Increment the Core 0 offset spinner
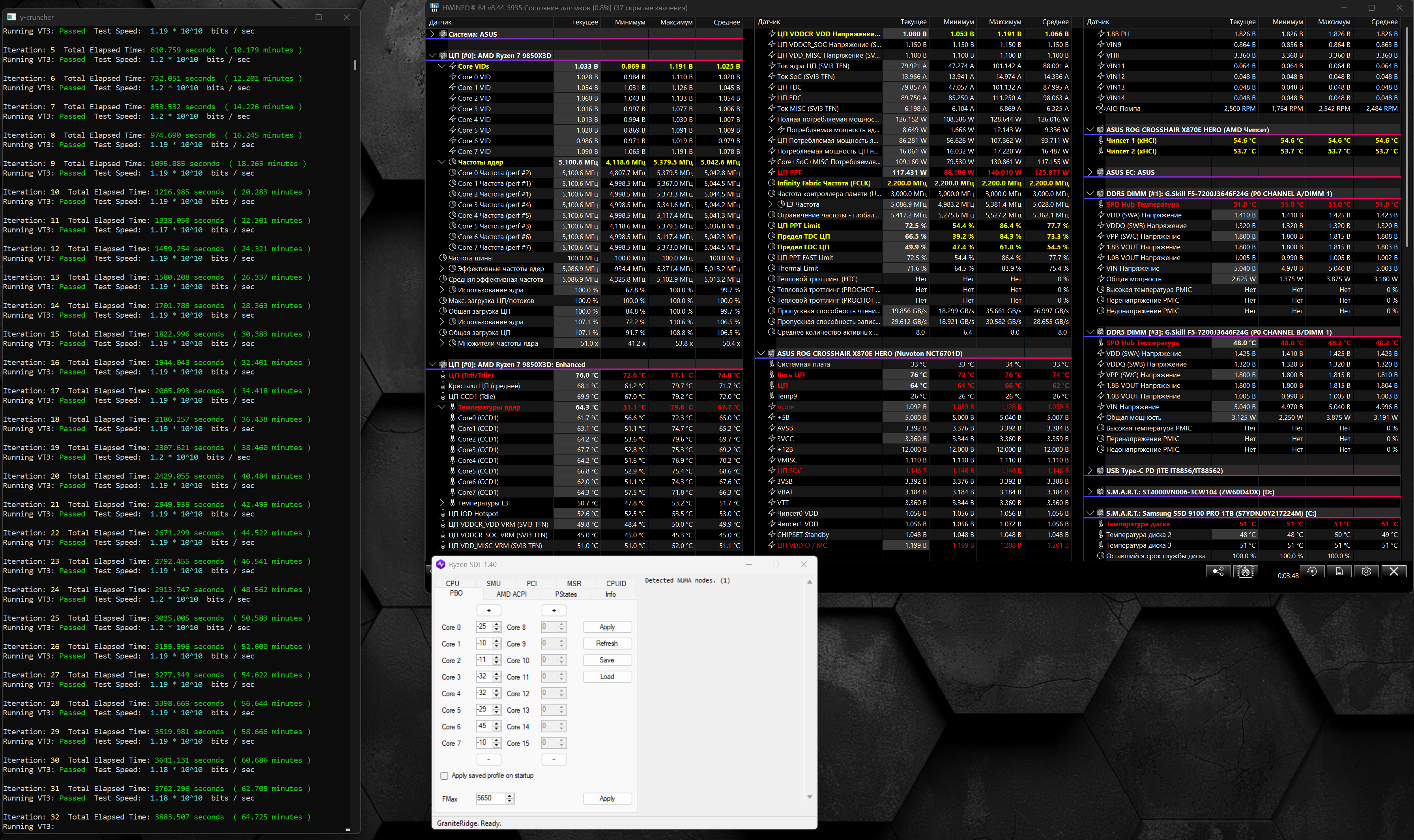Viewport: 1414px width, 840px height. click(x=497, y=624)
